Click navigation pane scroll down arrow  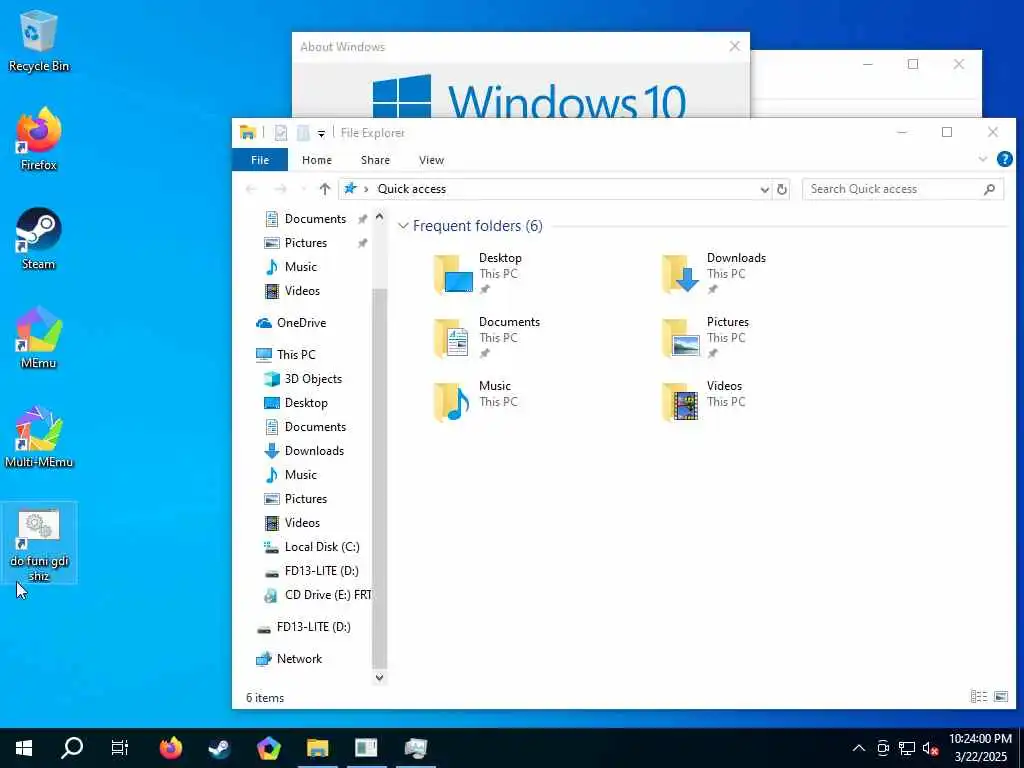[379, 677]
